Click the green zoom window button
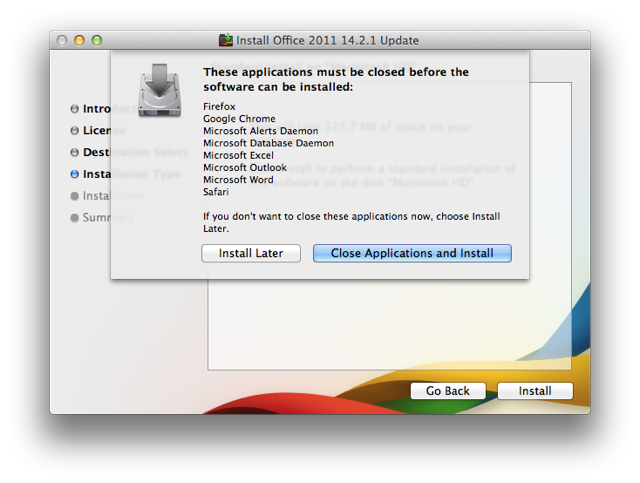The height and width of the screenshot is (483, 640). point(97,40)
